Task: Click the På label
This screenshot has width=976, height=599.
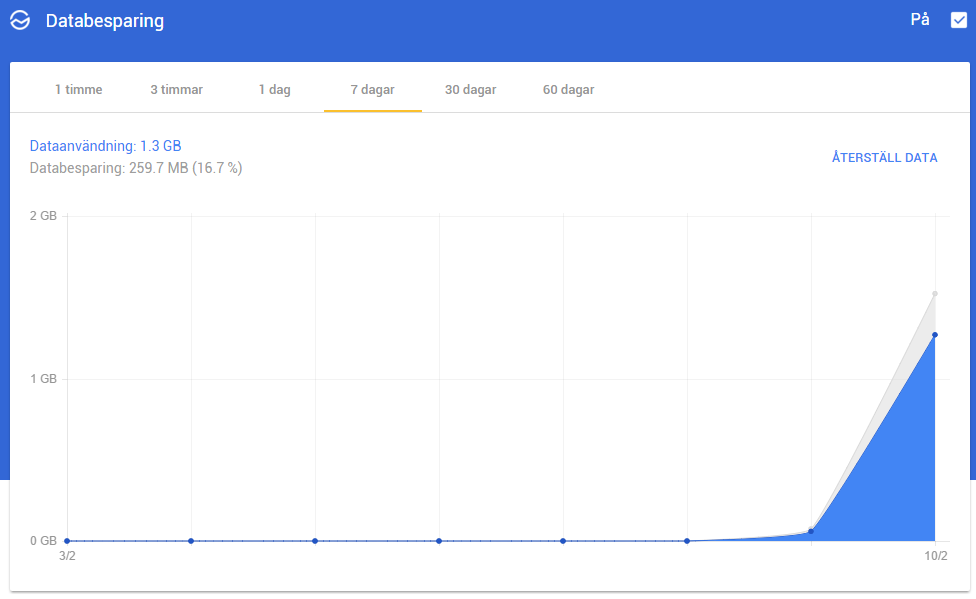Action: [920, 19]
